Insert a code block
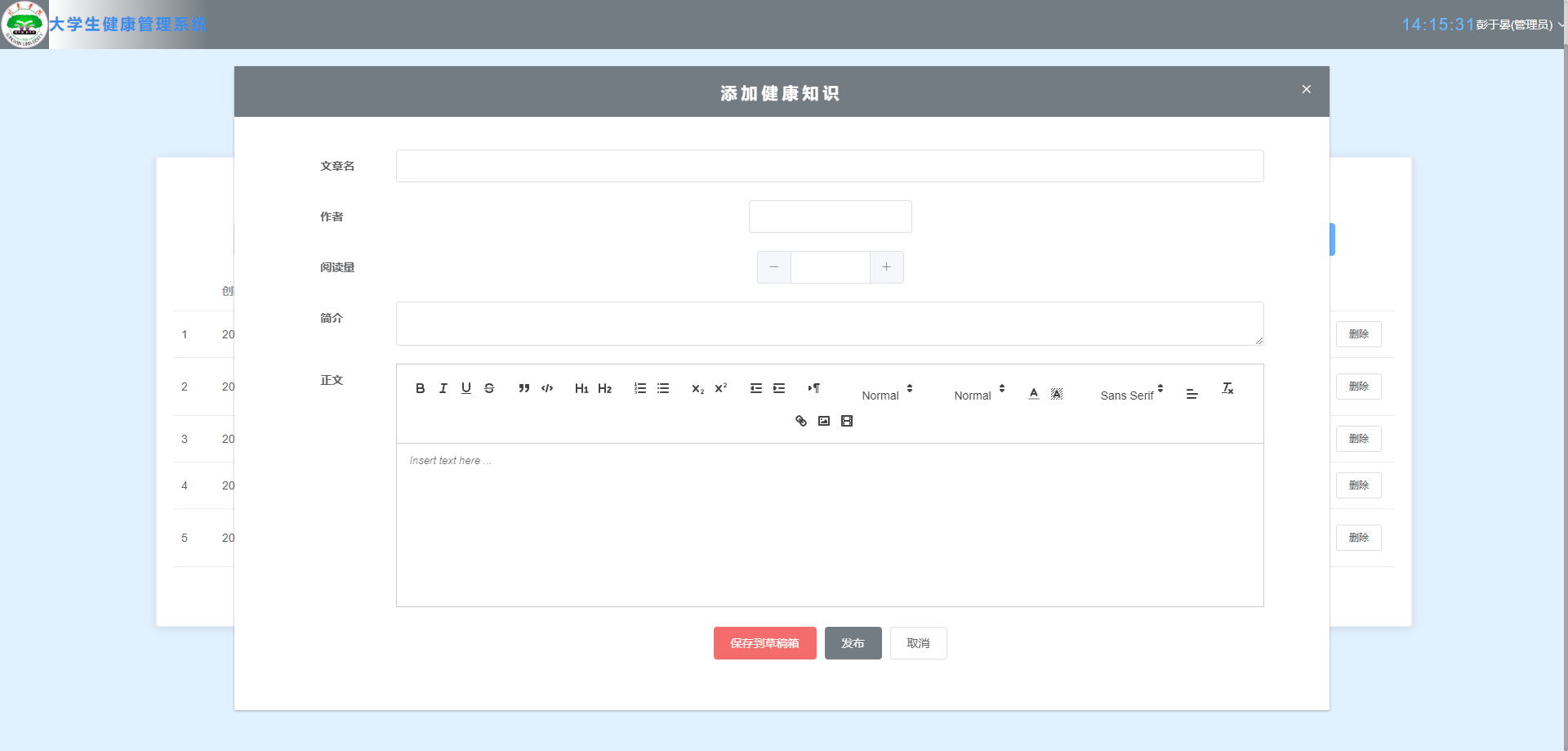The width and height of the screenshot is (1568, 751). coord(547,388)
